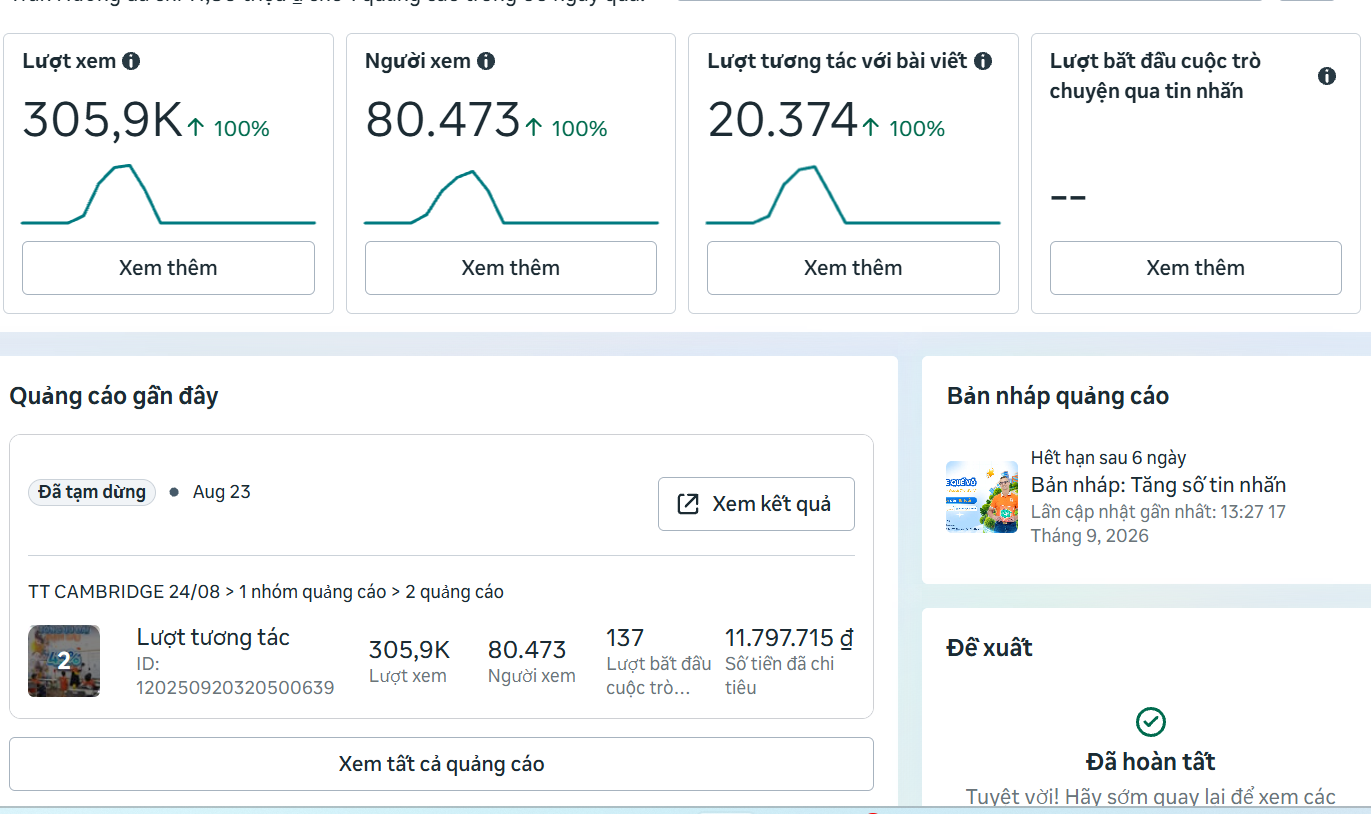Screen dimensions: 1371x814
Task: Click the 11.797.715 ₫ amount spent value
Action: coord(789,638)
